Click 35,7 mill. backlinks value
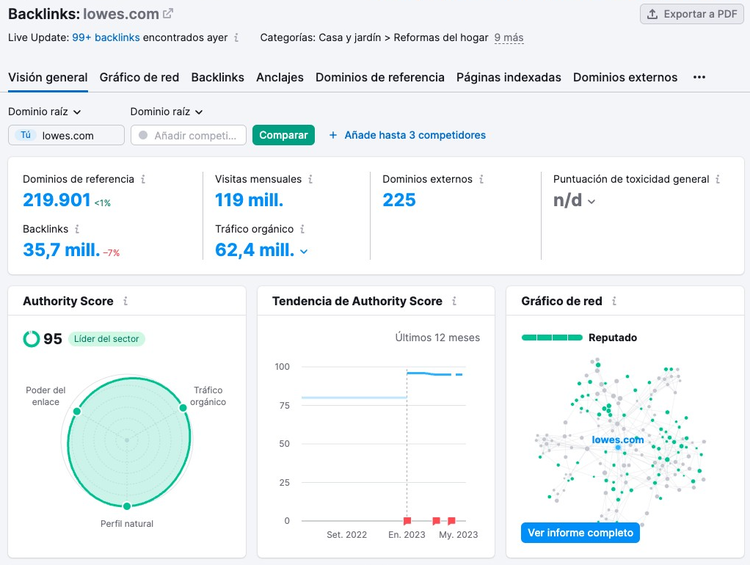Screen dimensions: 750x565 pos(61,250)
